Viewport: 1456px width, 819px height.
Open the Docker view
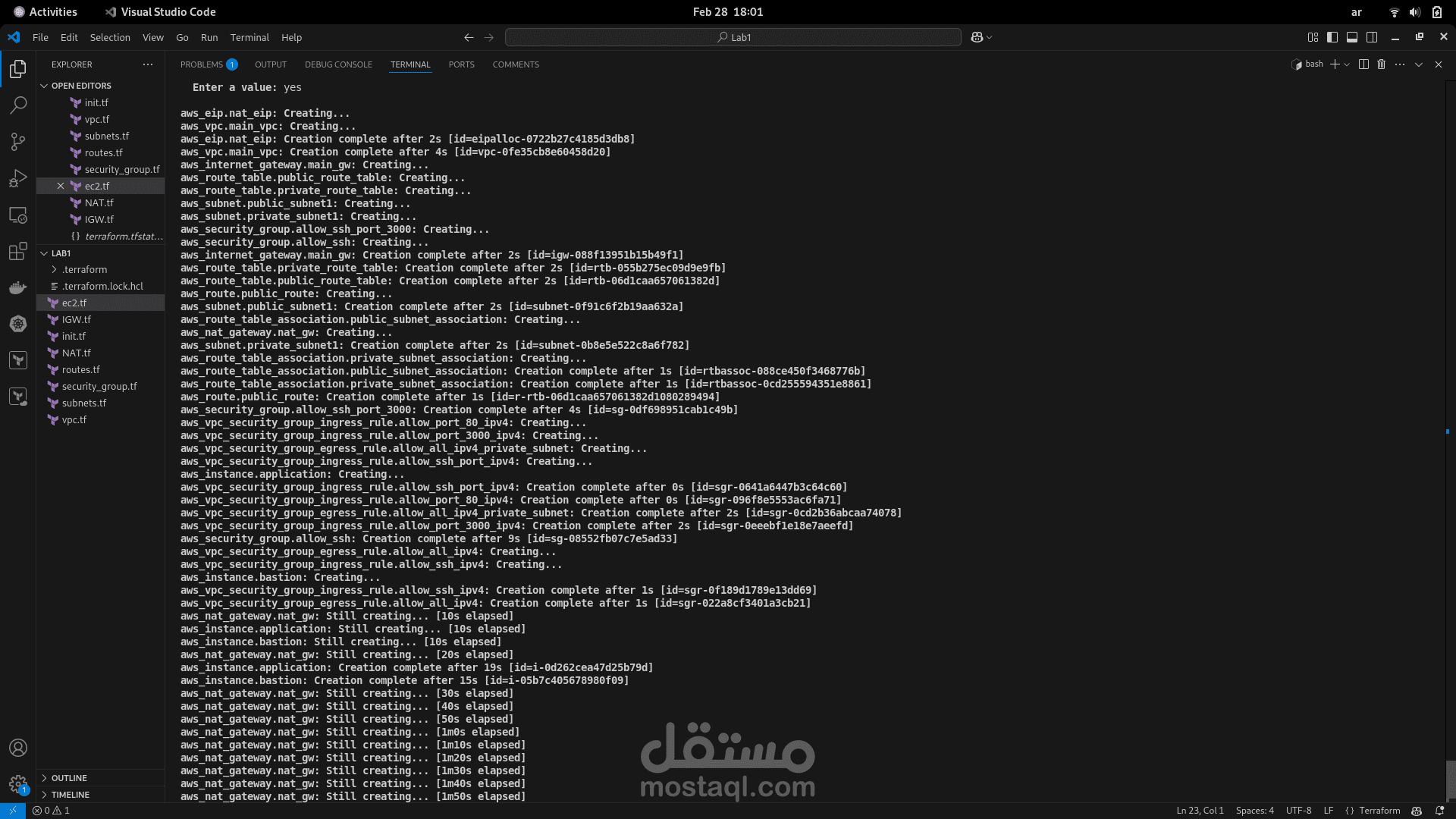(x=18, y=288)
